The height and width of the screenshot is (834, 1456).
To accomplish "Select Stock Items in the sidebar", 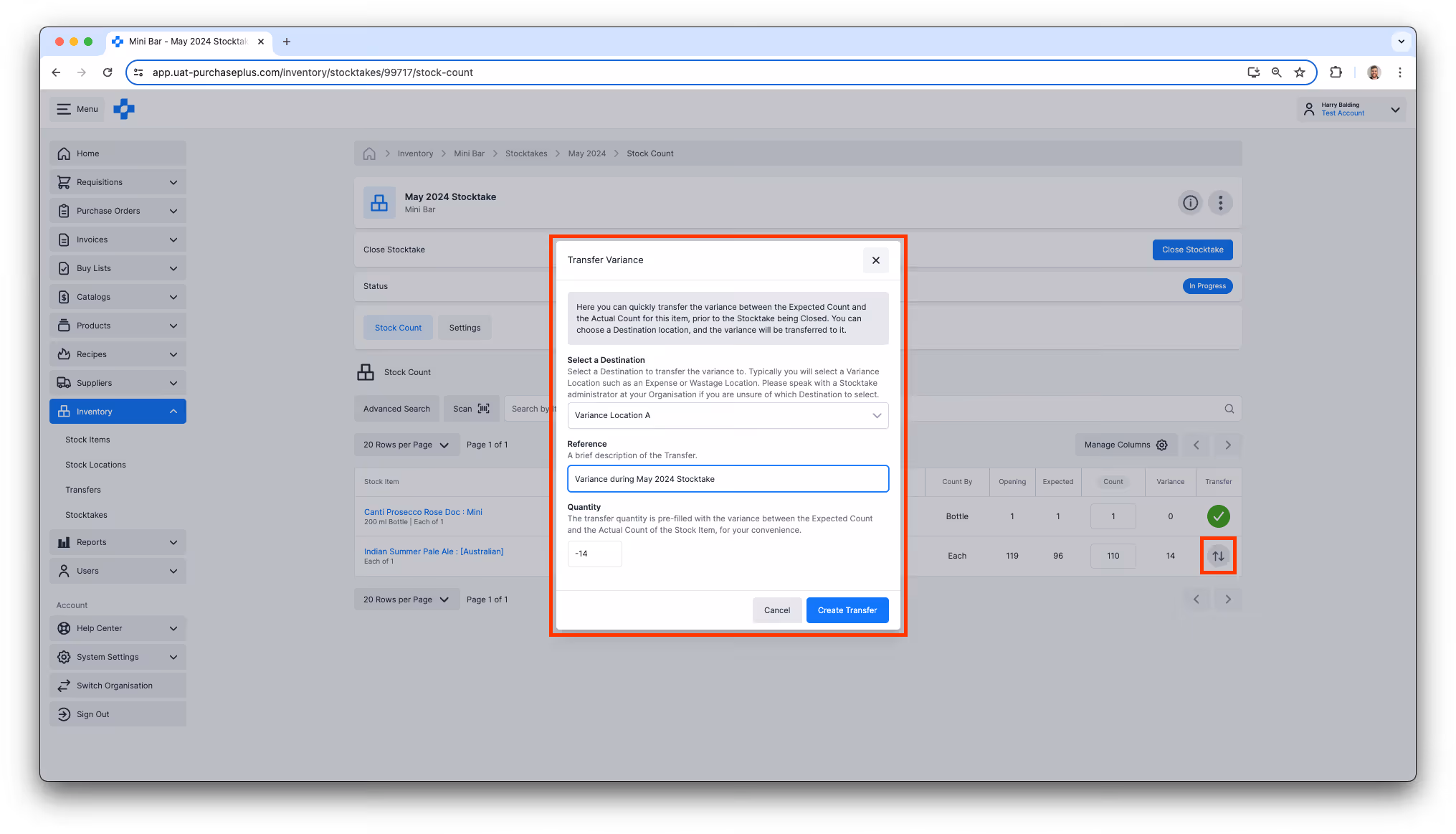I will click(87, 439).
